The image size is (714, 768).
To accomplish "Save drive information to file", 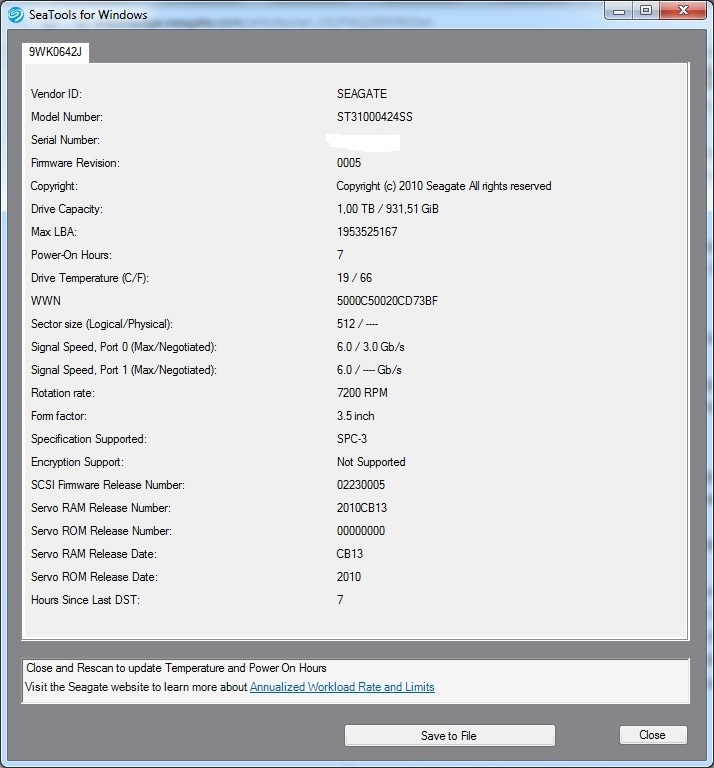I will [x=450, y=735].
